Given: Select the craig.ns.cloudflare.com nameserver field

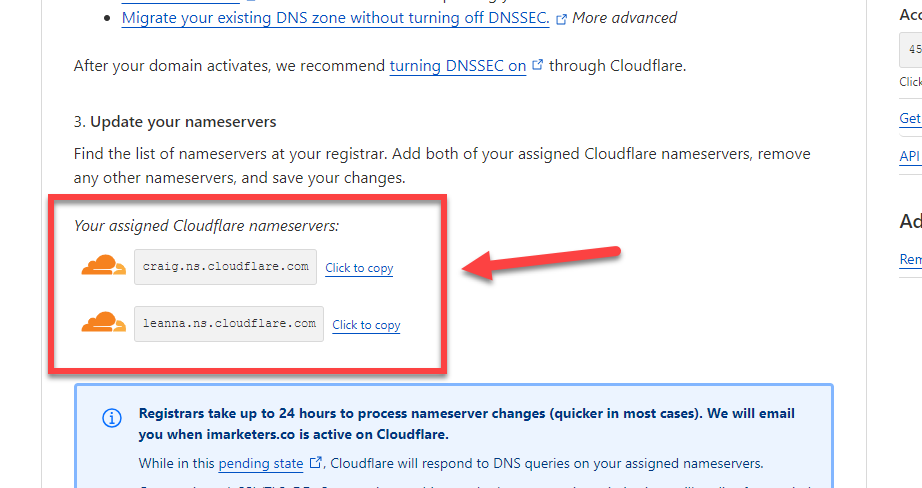Looking at the screenshot, I should pyautogui.click(x=225, y=267).
